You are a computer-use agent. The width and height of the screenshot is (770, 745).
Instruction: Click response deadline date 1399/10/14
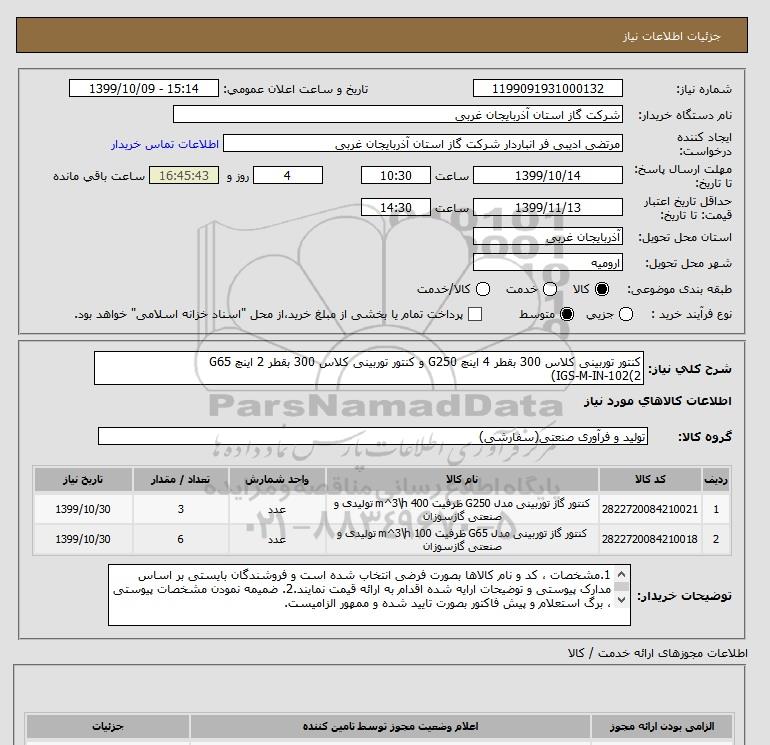coord(548,175)
